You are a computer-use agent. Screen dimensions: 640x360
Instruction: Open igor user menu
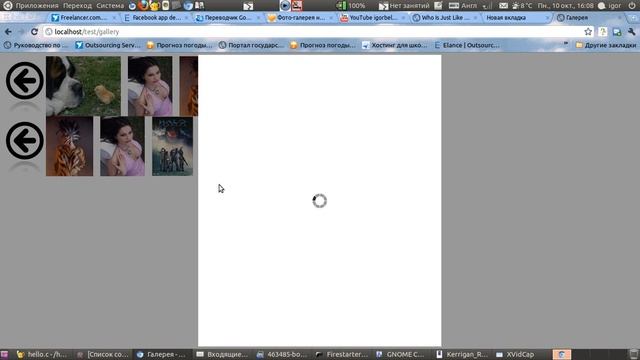pyautogui.click(x=610, y=6)
